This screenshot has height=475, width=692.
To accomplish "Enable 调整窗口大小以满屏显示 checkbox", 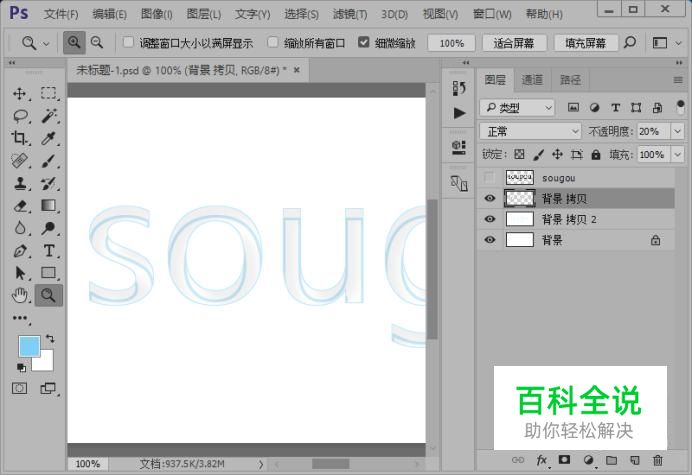I will pyautogui.click(x=128, y=42).
